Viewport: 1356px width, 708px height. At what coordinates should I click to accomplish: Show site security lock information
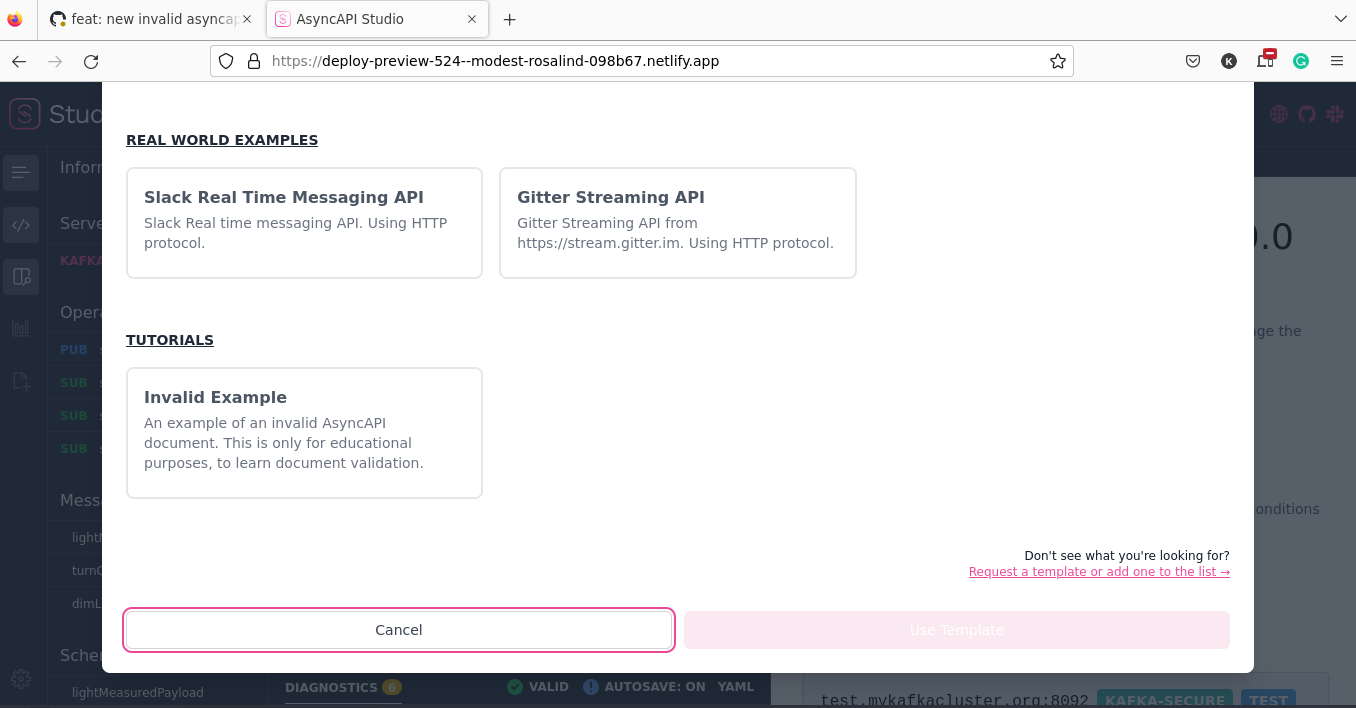pyautogui.click(x=253, y=61)
